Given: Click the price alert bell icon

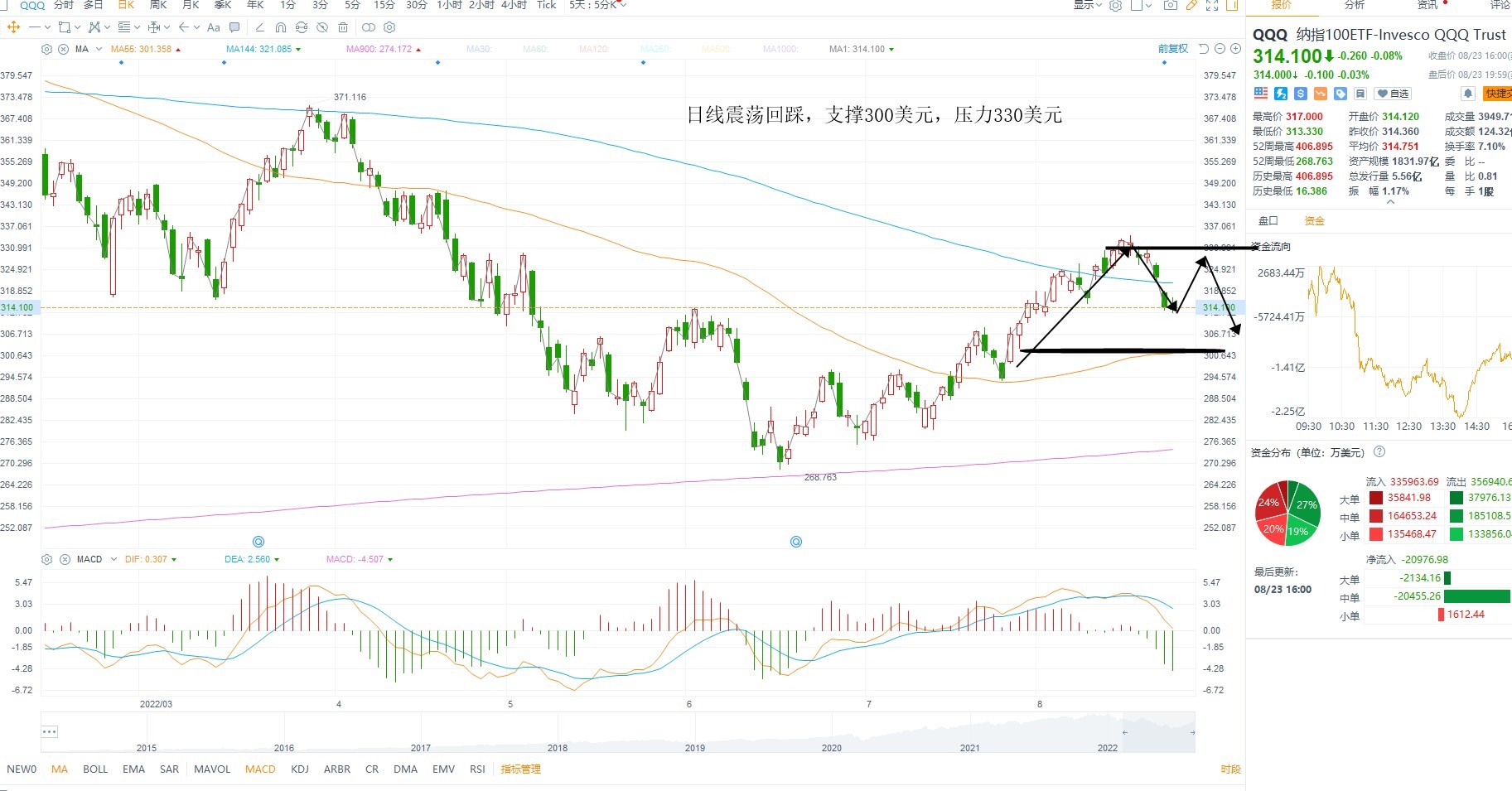Looking at the screenshot, I should click(x=1468, y=94).
